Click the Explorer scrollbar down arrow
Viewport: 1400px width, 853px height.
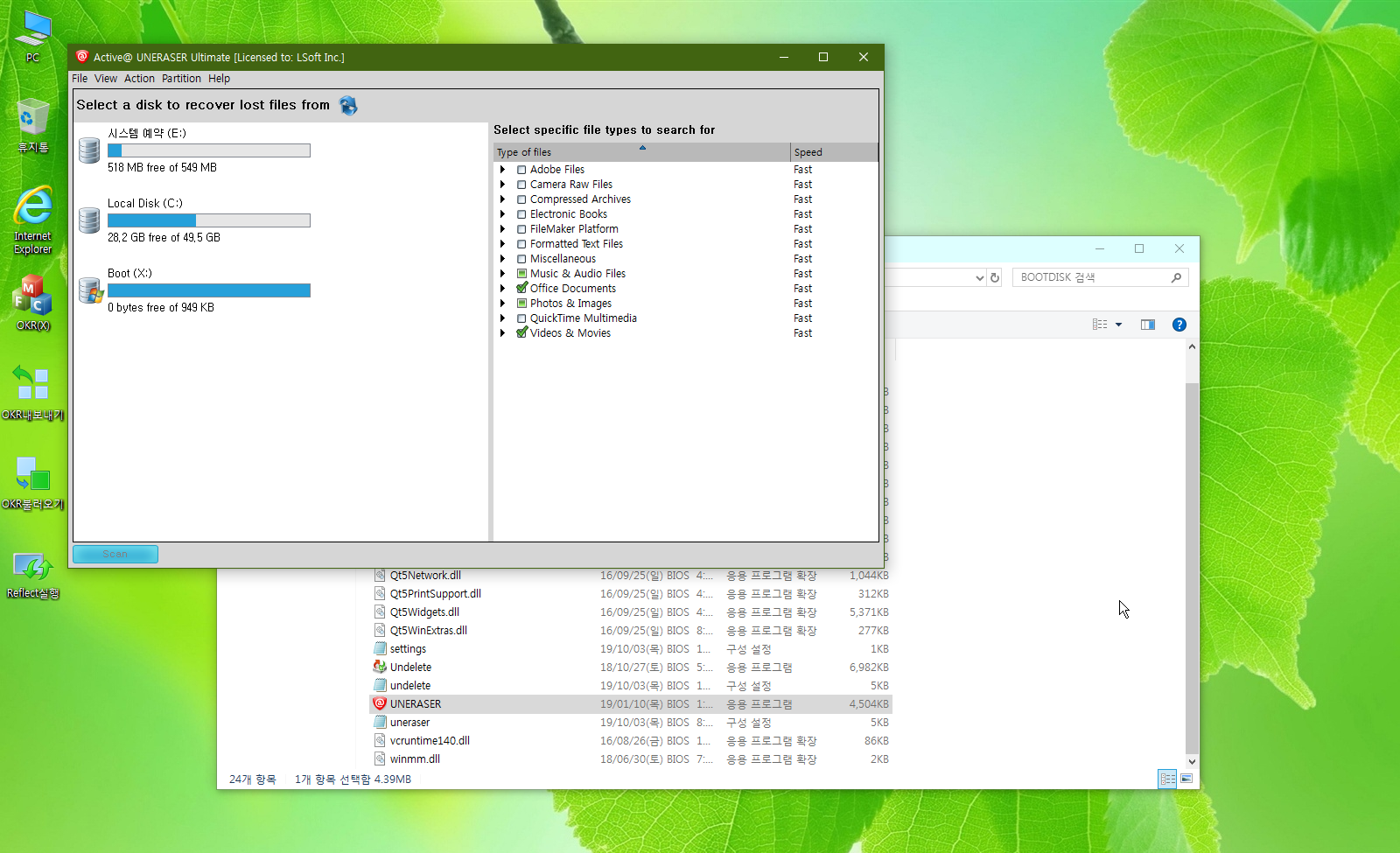1192,761
